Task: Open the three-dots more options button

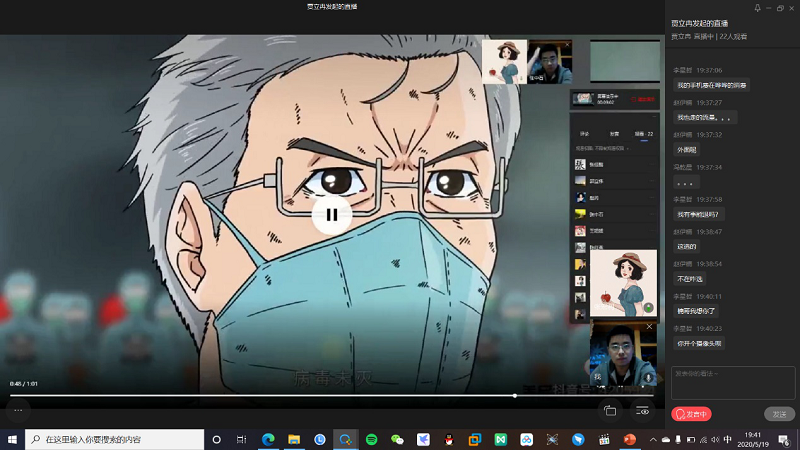Action: [17, 410]
